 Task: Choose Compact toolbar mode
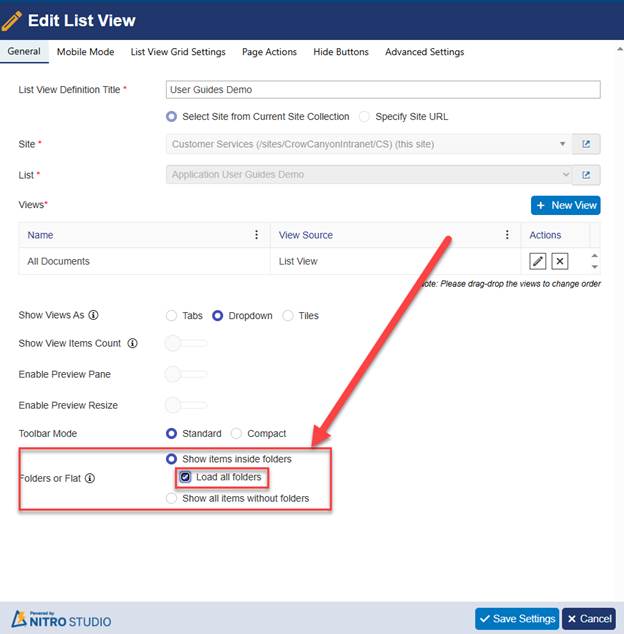(236, 433)
